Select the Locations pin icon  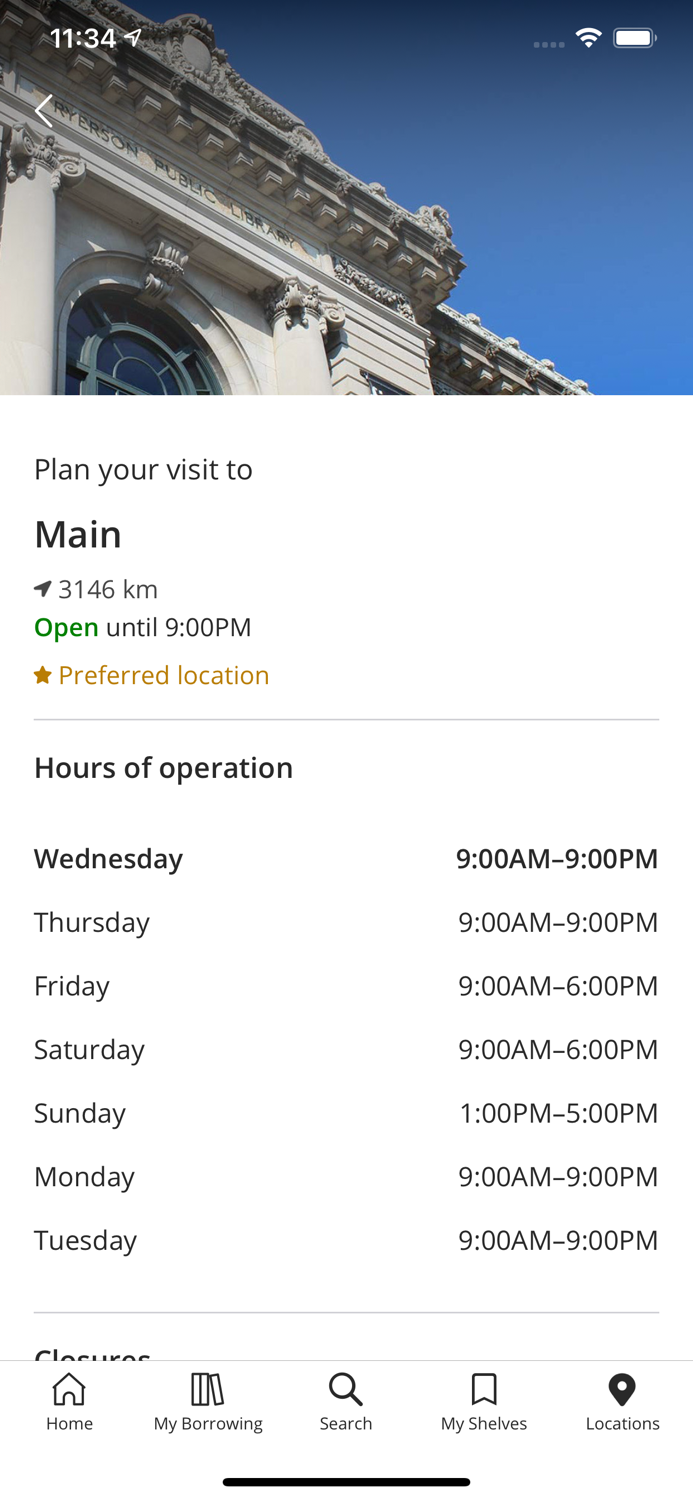[x=622, y=1390]
